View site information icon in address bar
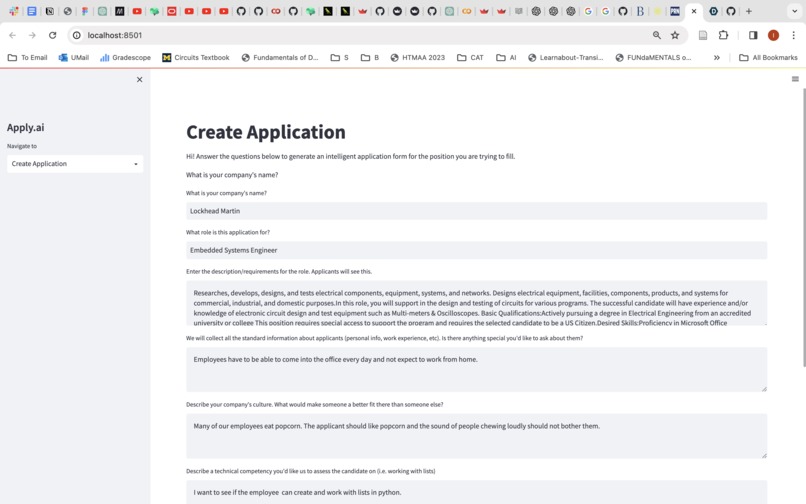Screen dimensions: 806x504 coord(77,35)
